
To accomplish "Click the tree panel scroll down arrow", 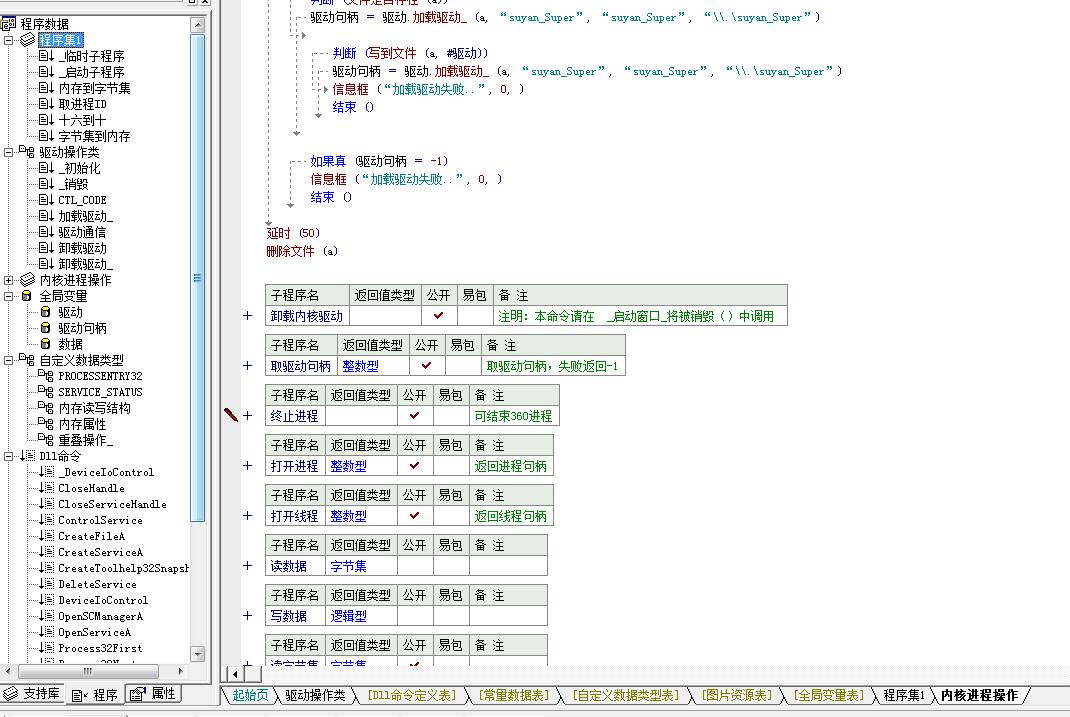I will point(197,654).
